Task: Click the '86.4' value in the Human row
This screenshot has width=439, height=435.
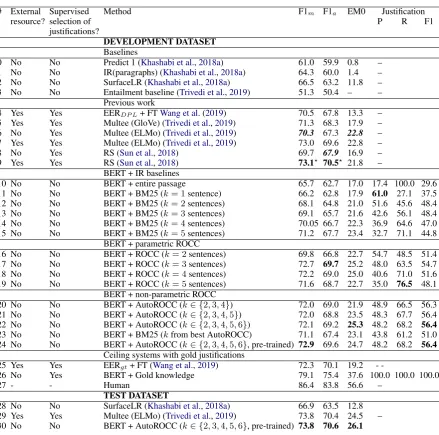Action: 306,385
